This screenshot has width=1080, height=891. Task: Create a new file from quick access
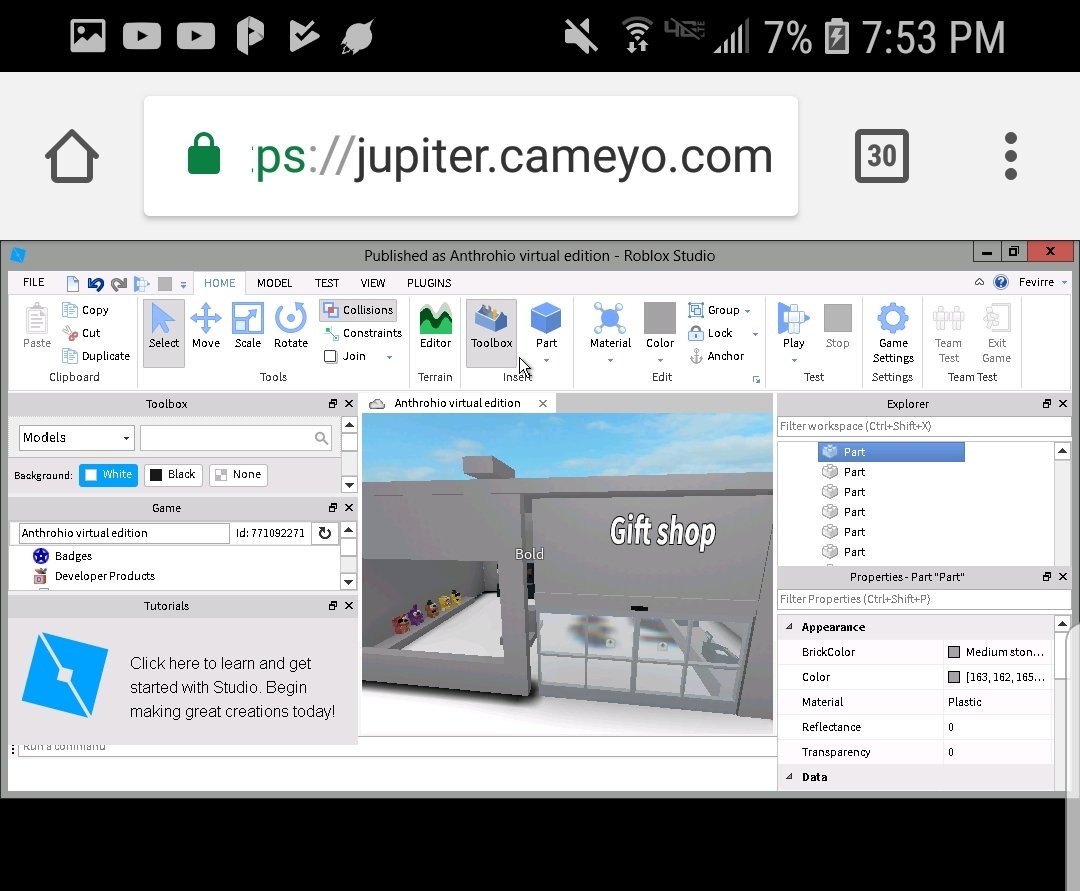pyautogui.click(x=72, y=283)
